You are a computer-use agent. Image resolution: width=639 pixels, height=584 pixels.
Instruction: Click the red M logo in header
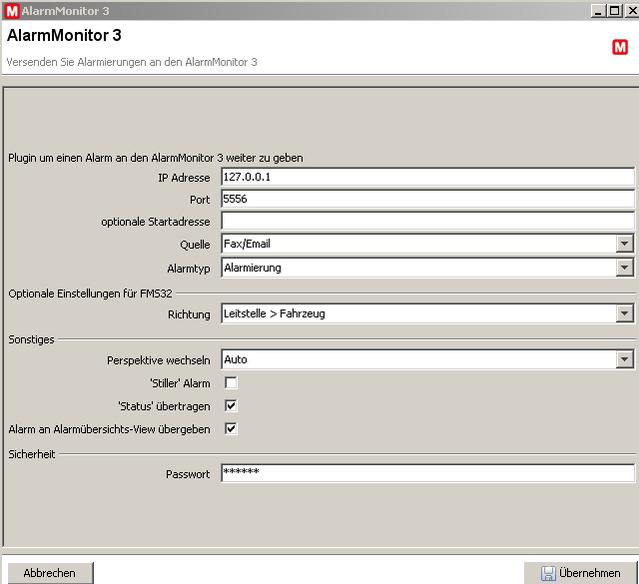pos(620,47)
